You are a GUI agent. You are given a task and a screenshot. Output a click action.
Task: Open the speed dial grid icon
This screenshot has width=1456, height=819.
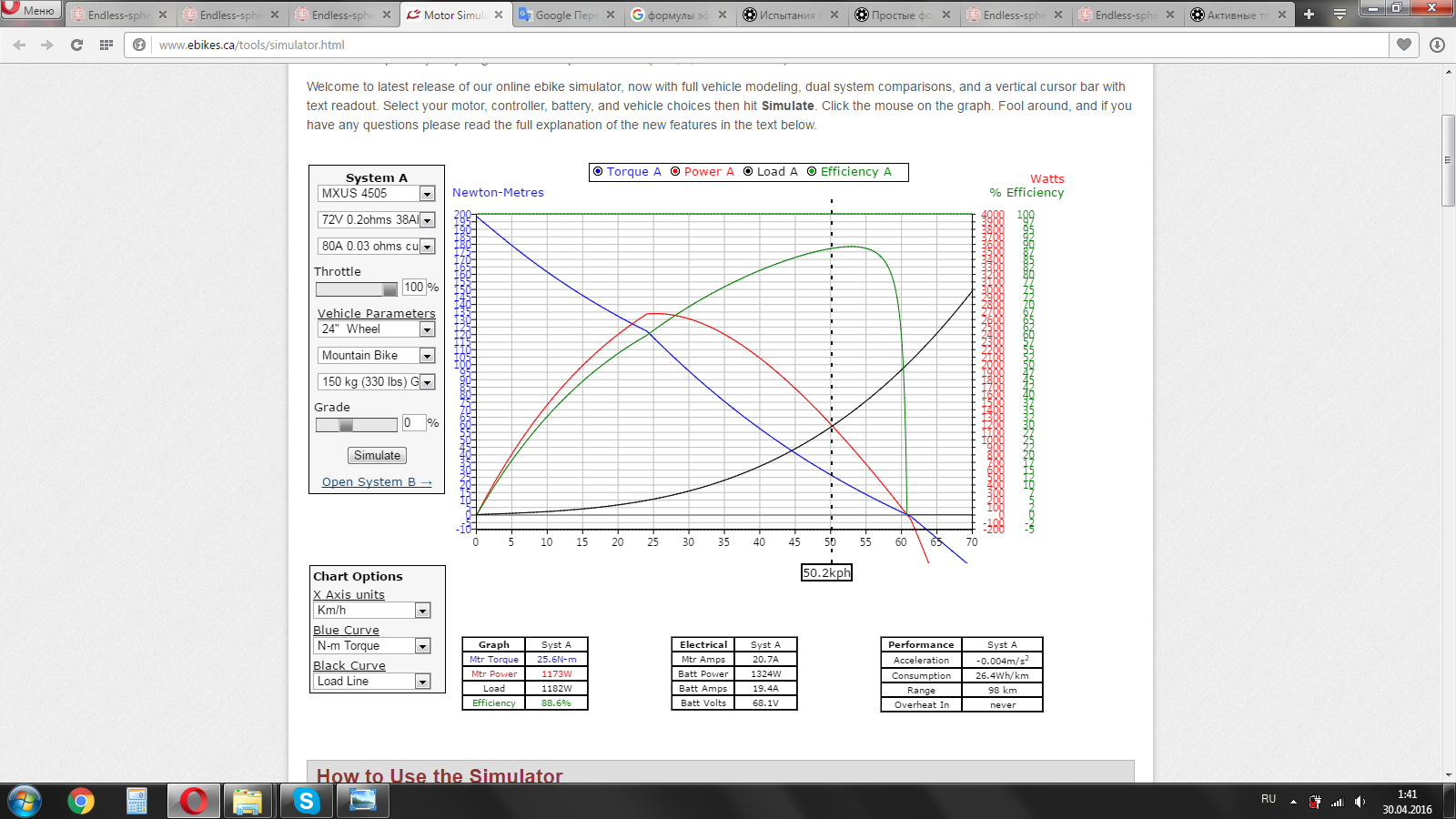coord(106,45)
